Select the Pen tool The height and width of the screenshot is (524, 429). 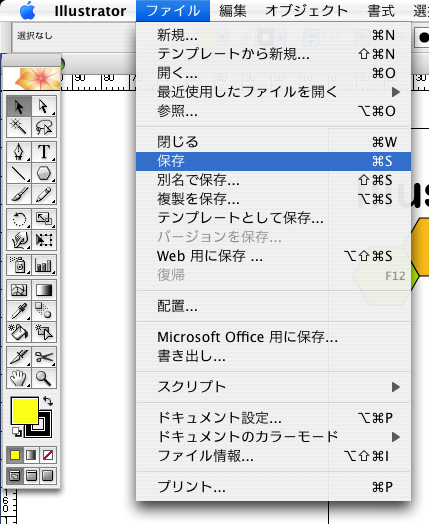19,152
